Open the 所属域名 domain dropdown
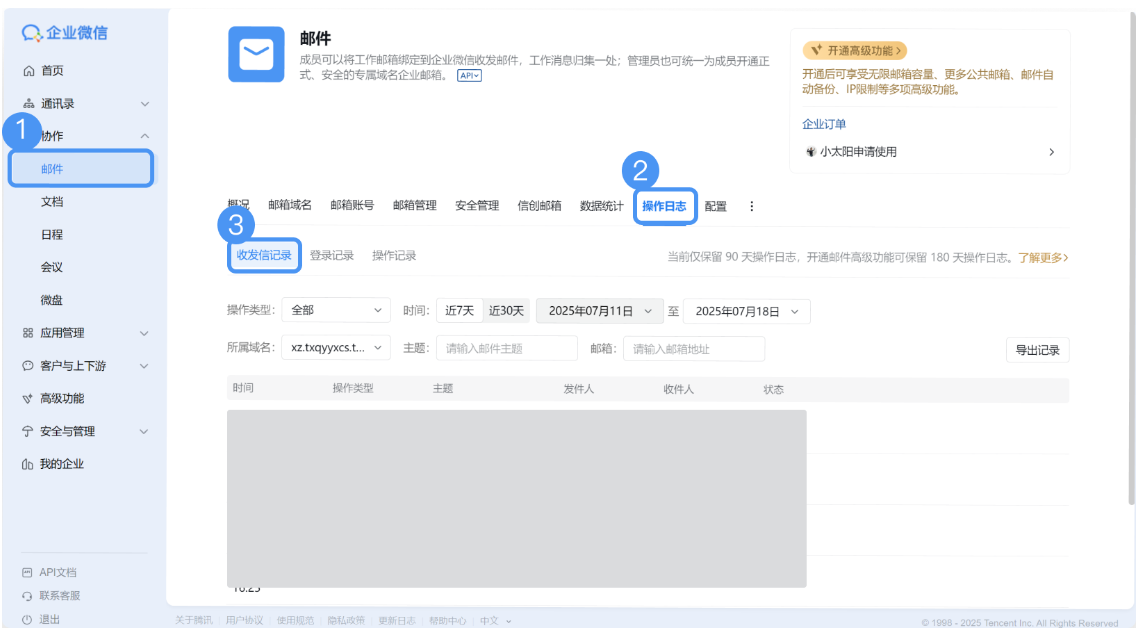 coord(336,348)
